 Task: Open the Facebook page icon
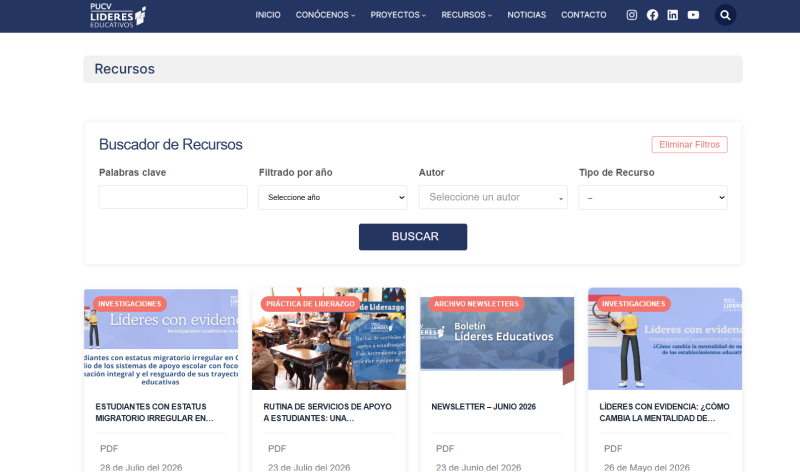pyautogui.click(x=652, y=15)
